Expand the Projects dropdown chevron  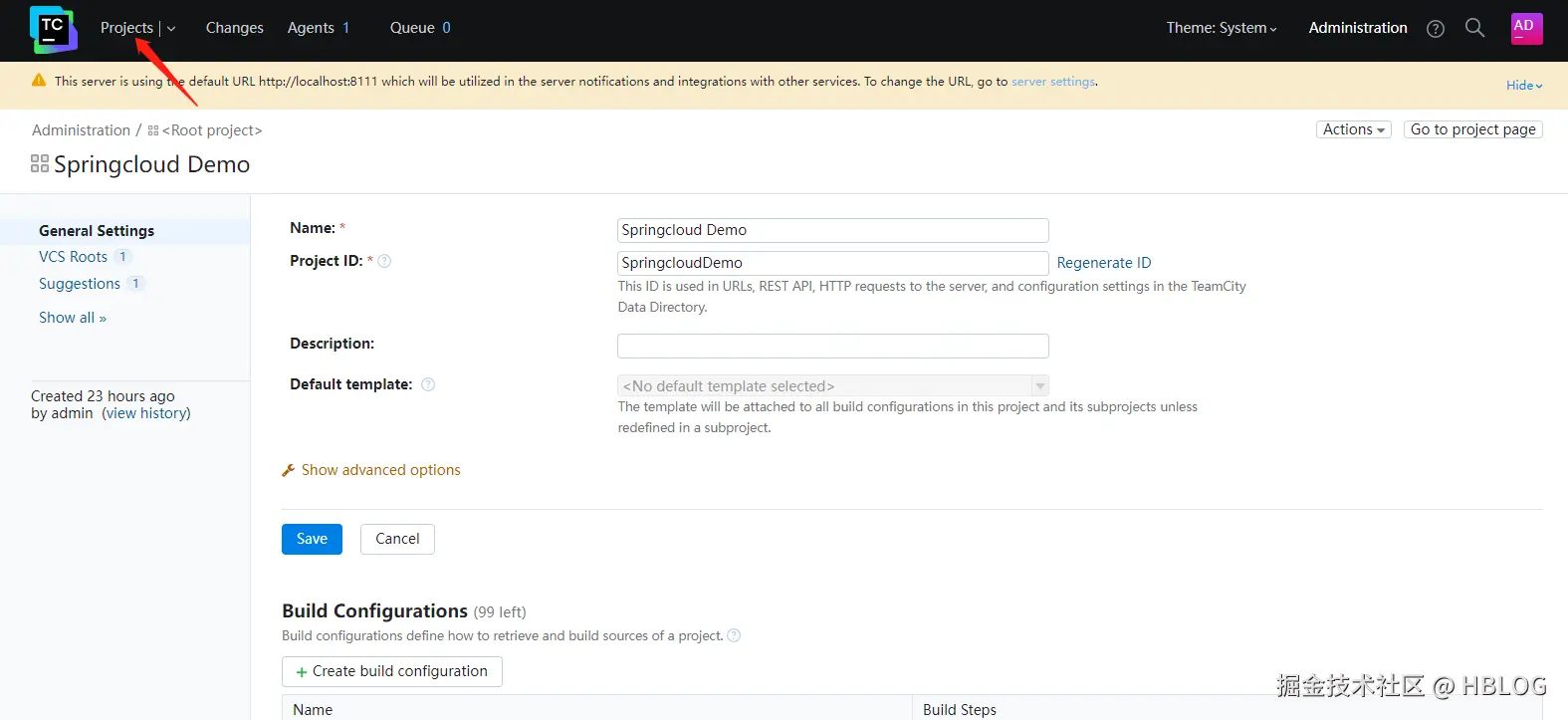[x=171, y=29]
